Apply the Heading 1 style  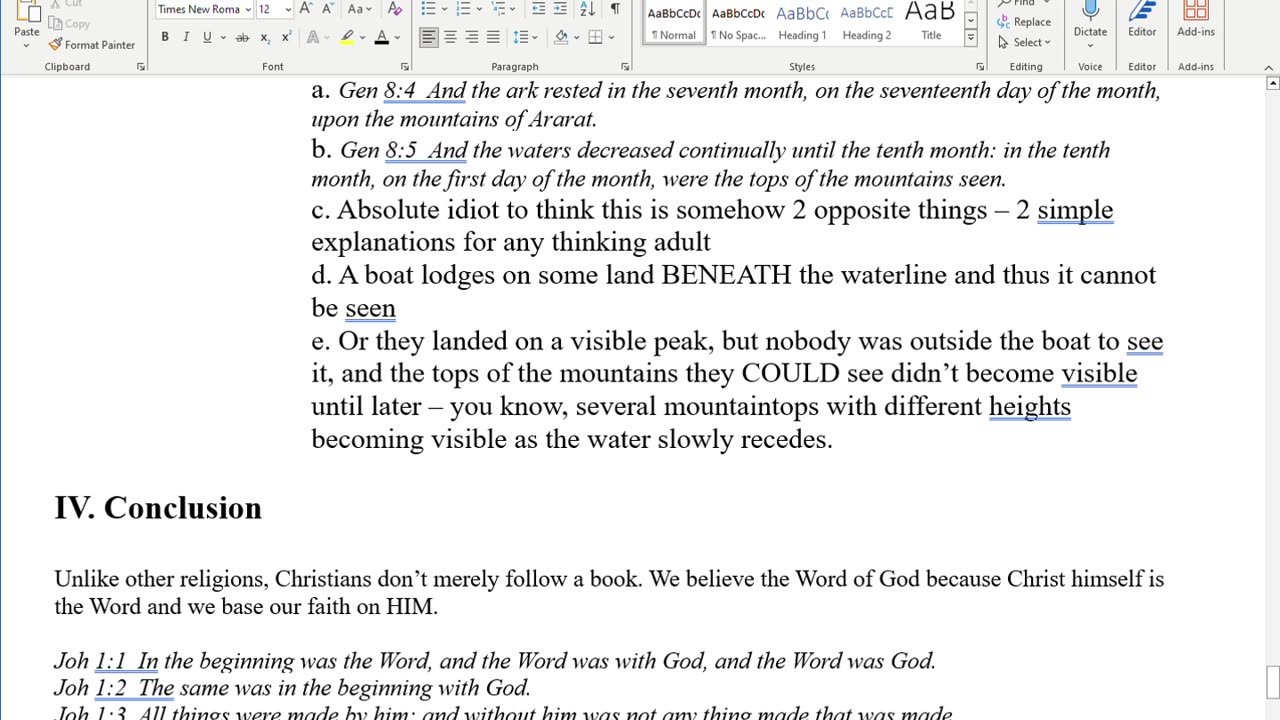coord(802,23)
